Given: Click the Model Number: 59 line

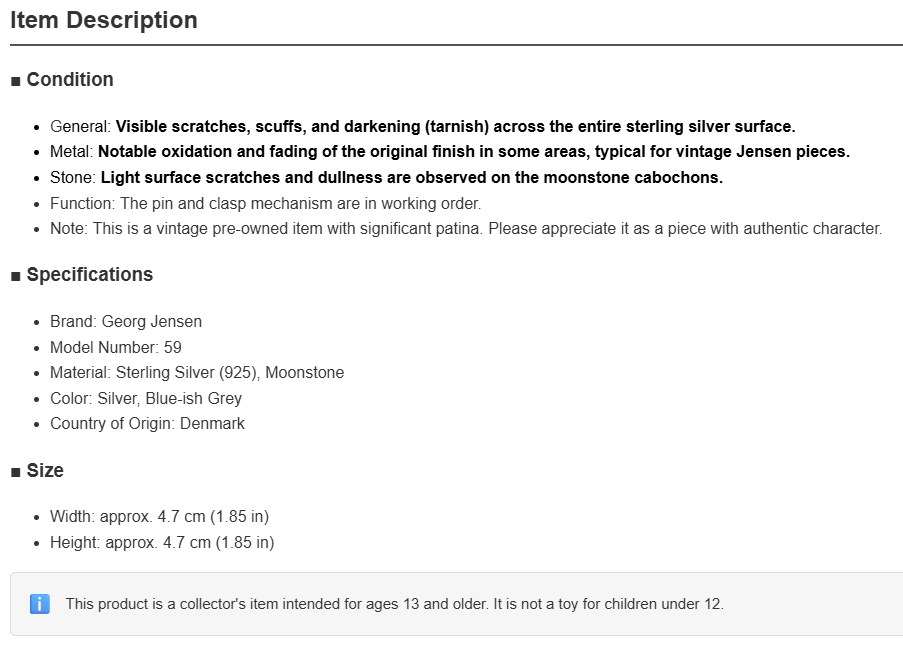Looking at the screenshot, I should 116,347.
